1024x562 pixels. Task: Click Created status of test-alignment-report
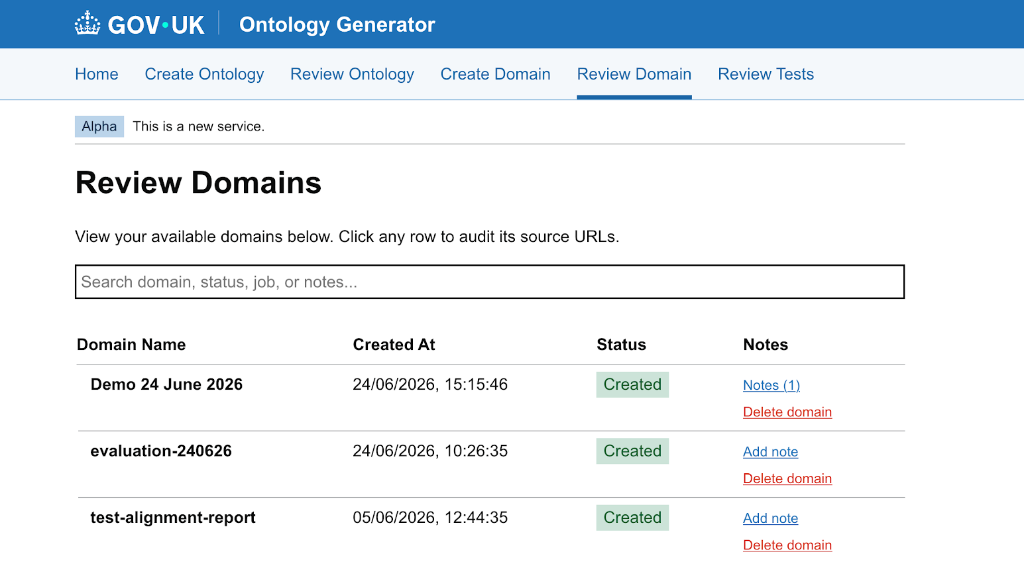[x=632, y=518]
